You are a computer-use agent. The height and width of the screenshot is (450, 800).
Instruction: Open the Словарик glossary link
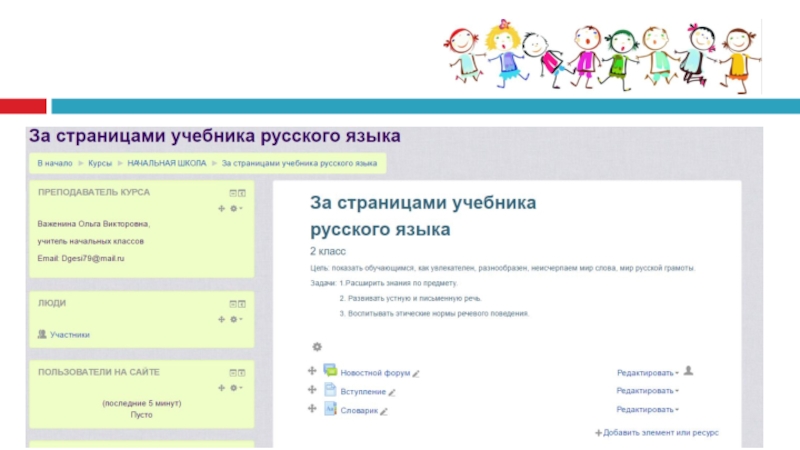pos(359,411)
